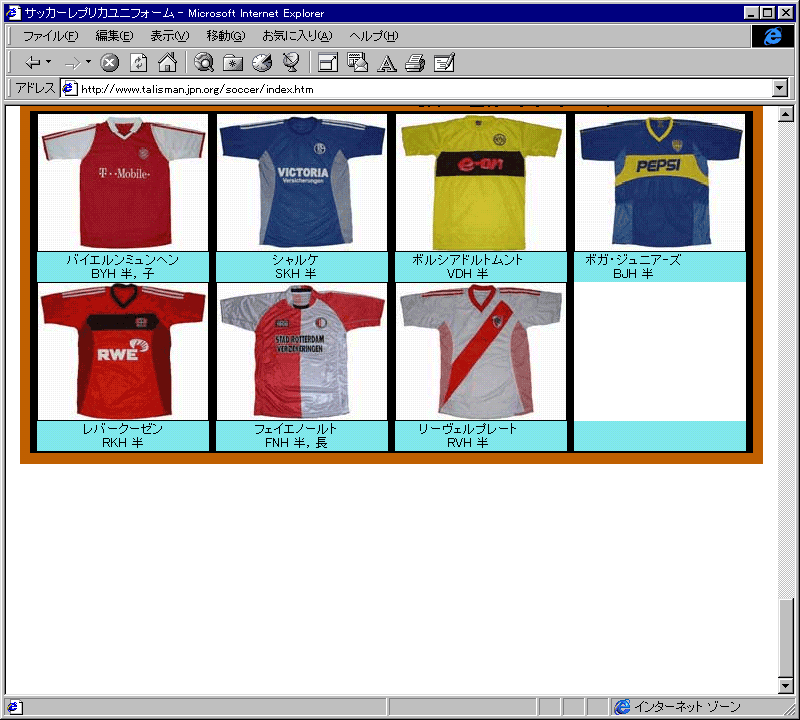This screenshot has width=800, height=720.
Task: Click the Forward arrow button
Action: tap(72, 63)
